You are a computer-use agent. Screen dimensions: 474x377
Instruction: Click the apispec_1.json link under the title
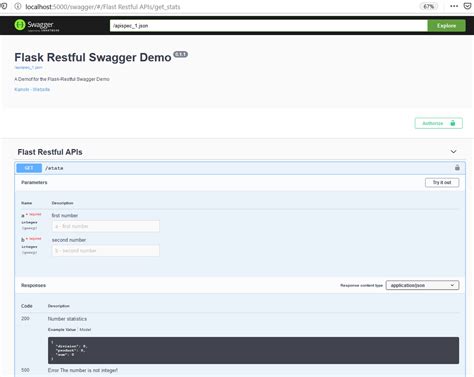(x=28, y=67)
